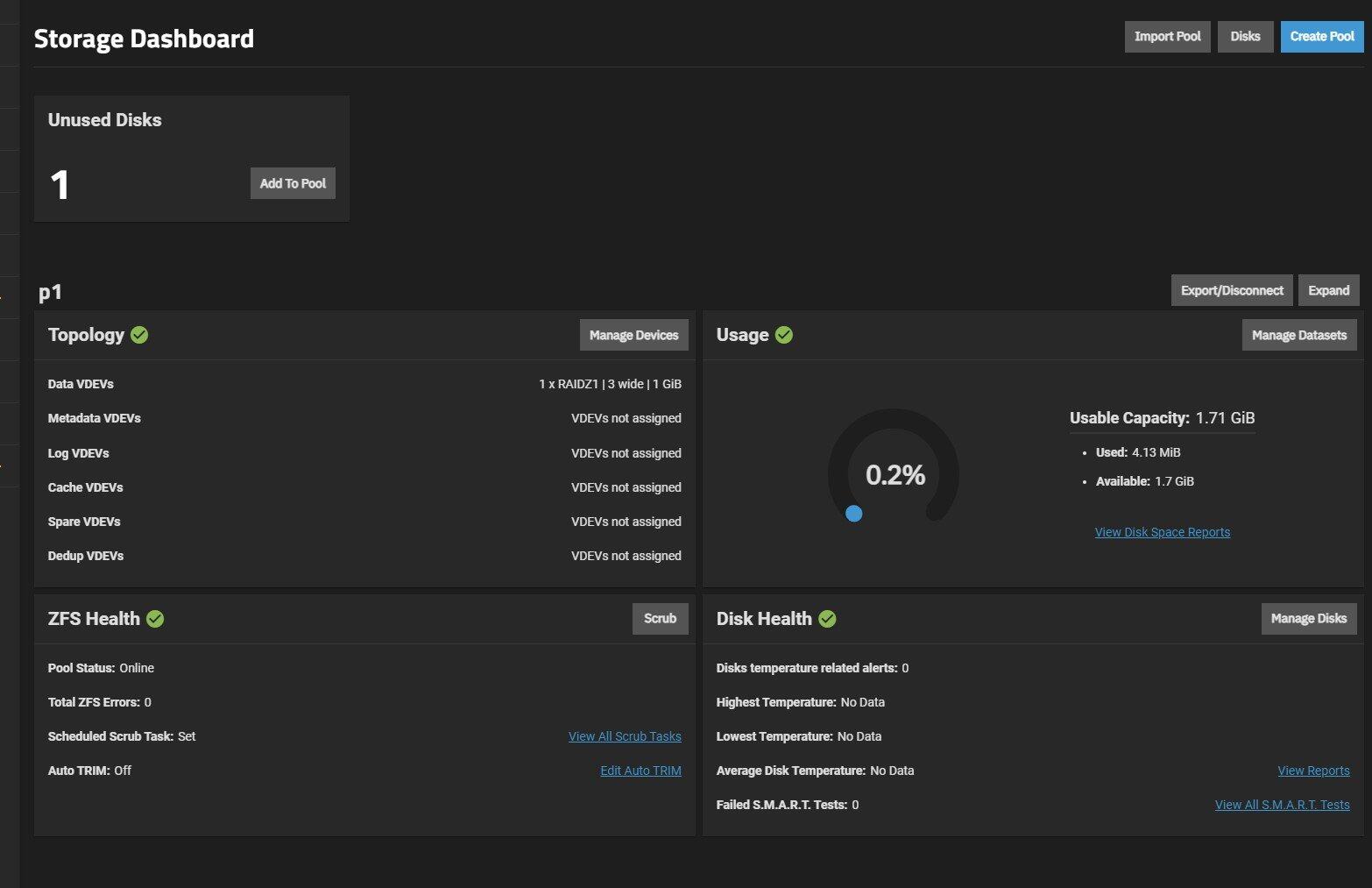Click the Unused Disks count 1

[x=60, y=185]
